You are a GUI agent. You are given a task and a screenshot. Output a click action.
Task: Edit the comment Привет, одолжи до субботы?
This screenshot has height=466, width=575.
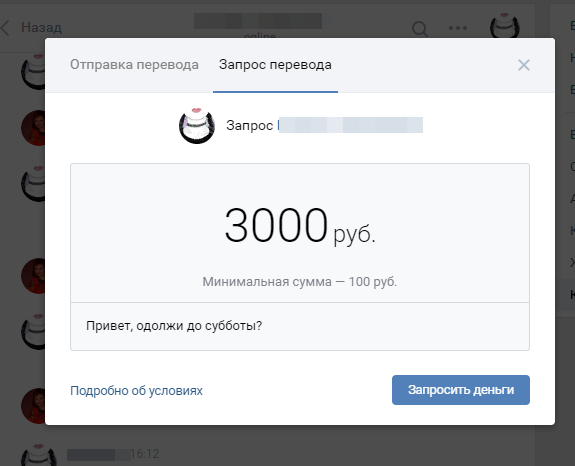tap(300, 326)
